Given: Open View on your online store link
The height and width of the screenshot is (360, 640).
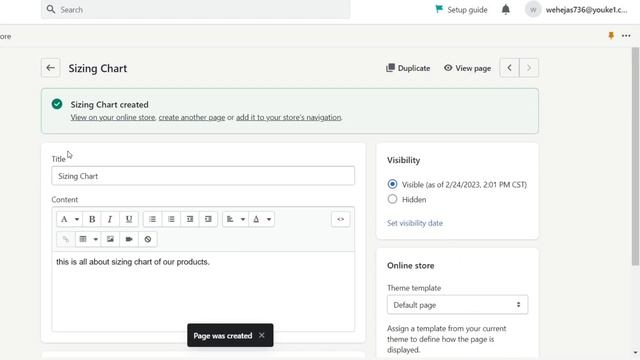Looking at the screenshot, I should tap(113, 118).
